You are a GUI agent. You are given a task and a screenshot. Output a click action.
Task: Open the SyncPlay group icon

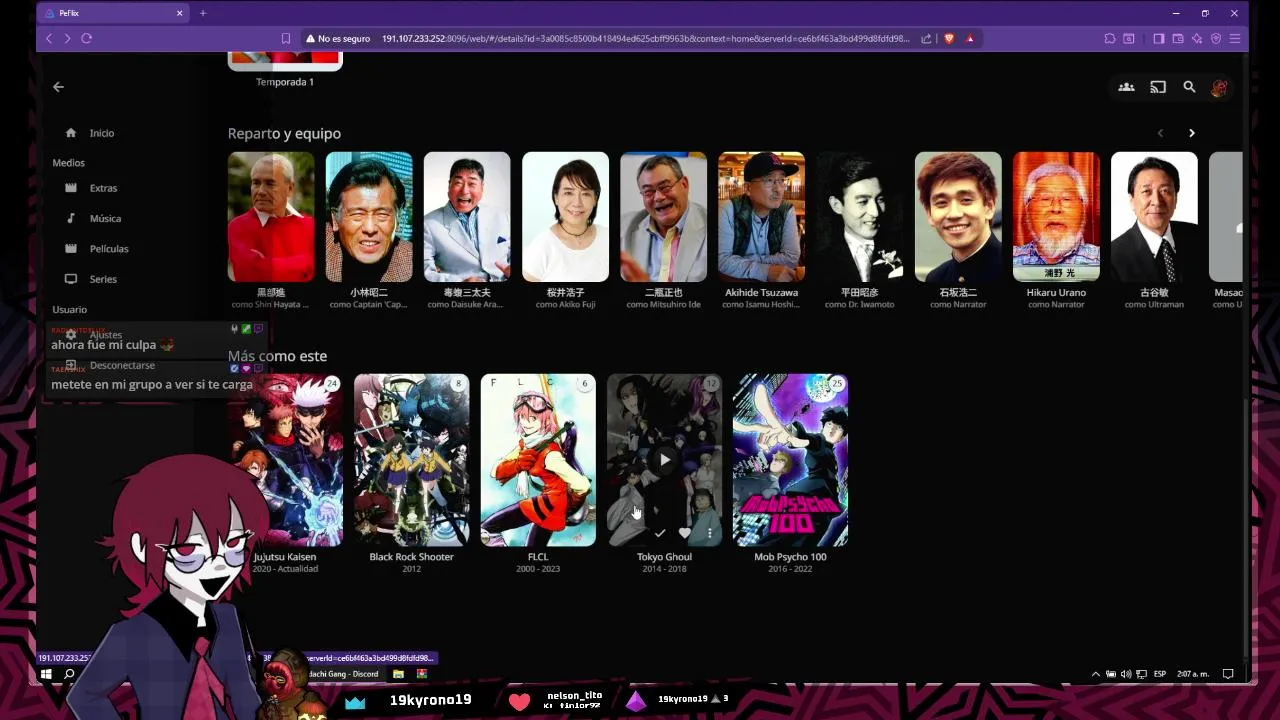(1126, 87)
